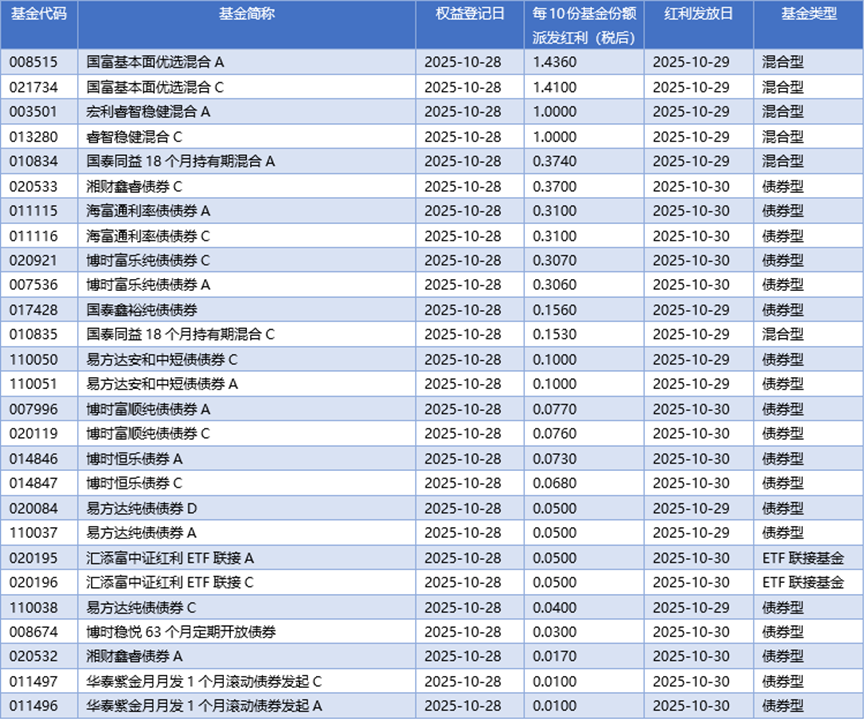865x720 pixels.
Task: Click dividend value 0.3740
Action: (554, 161)
